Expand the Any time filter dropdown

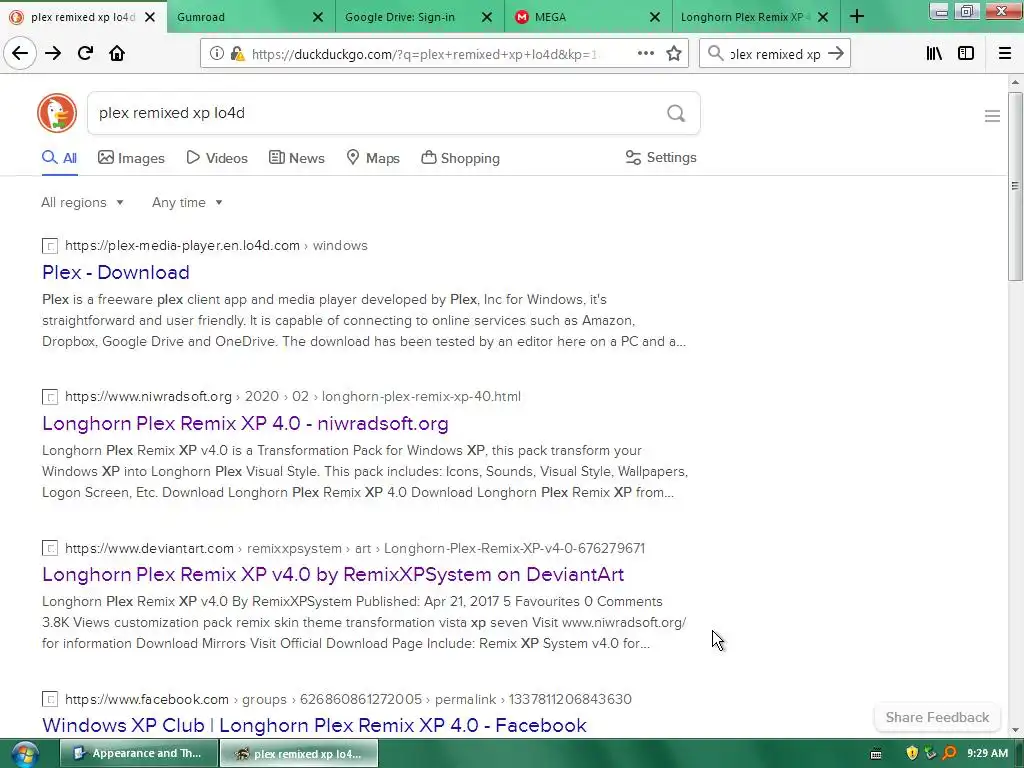tap(187, 202)
